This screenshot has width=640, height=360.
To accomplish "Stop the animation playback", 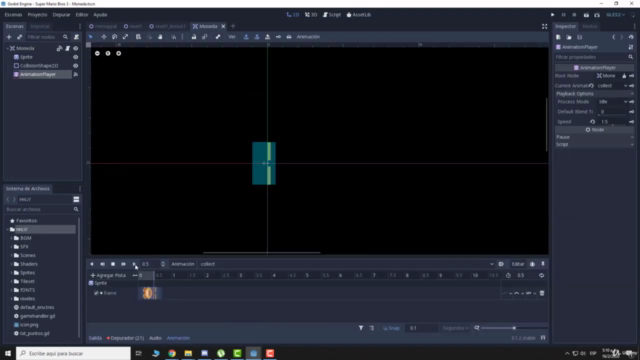I will pos(113,264).
